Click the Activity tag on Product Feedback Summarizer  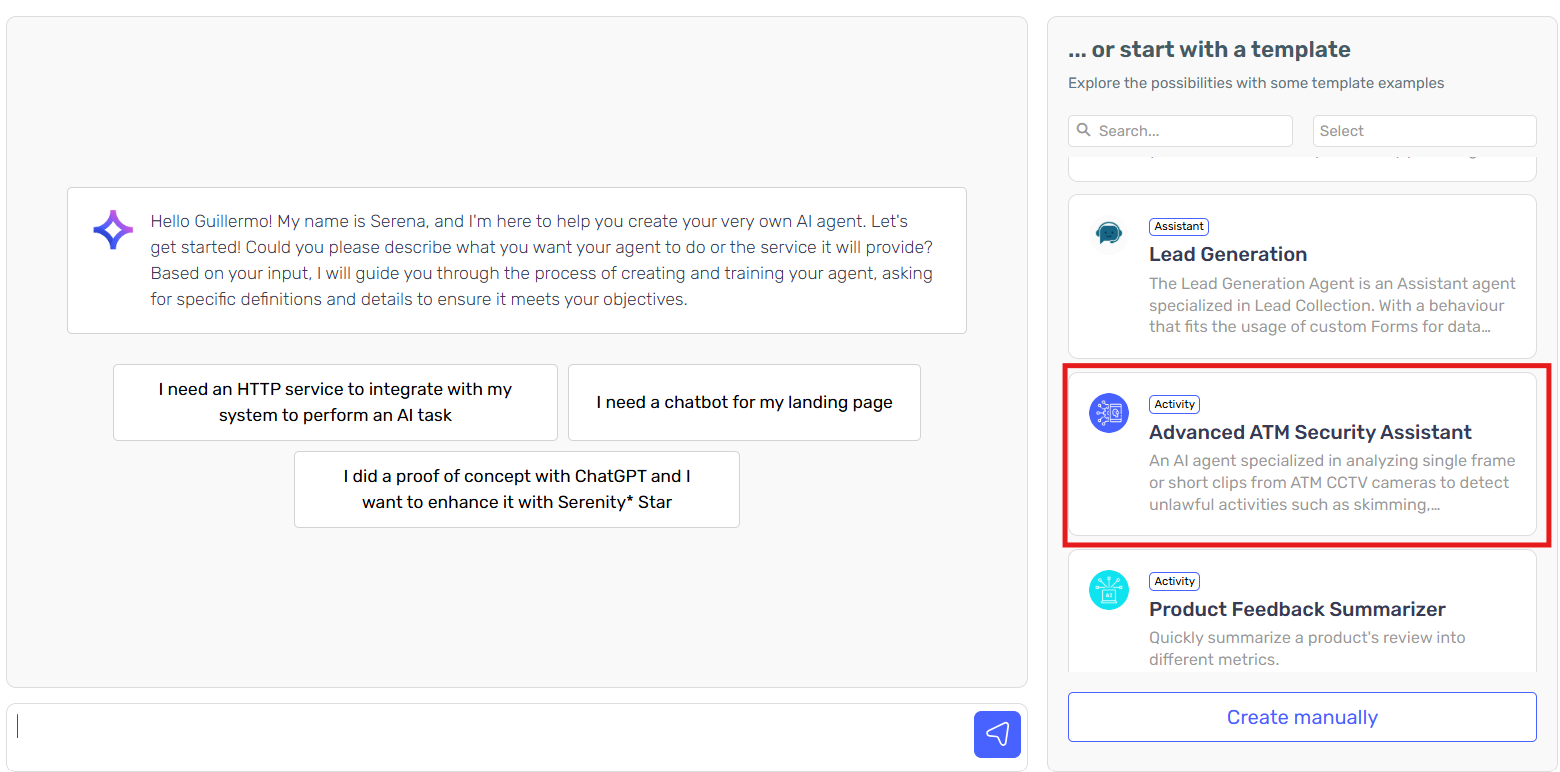coord(1174,581)
